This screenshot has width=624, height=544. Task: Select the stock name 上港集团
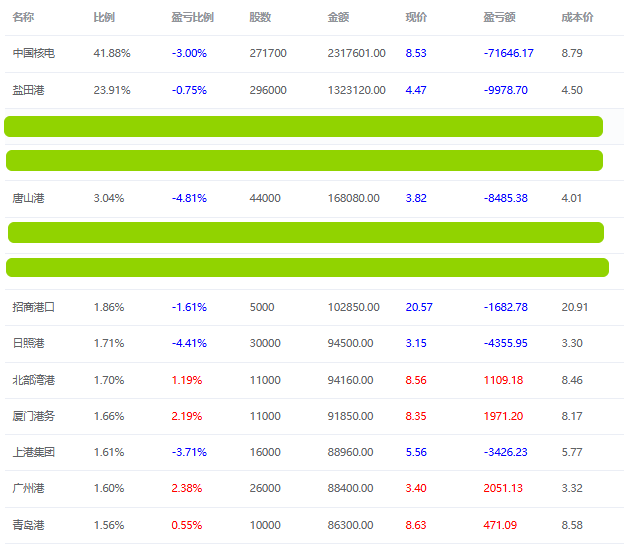coord(33,452)
